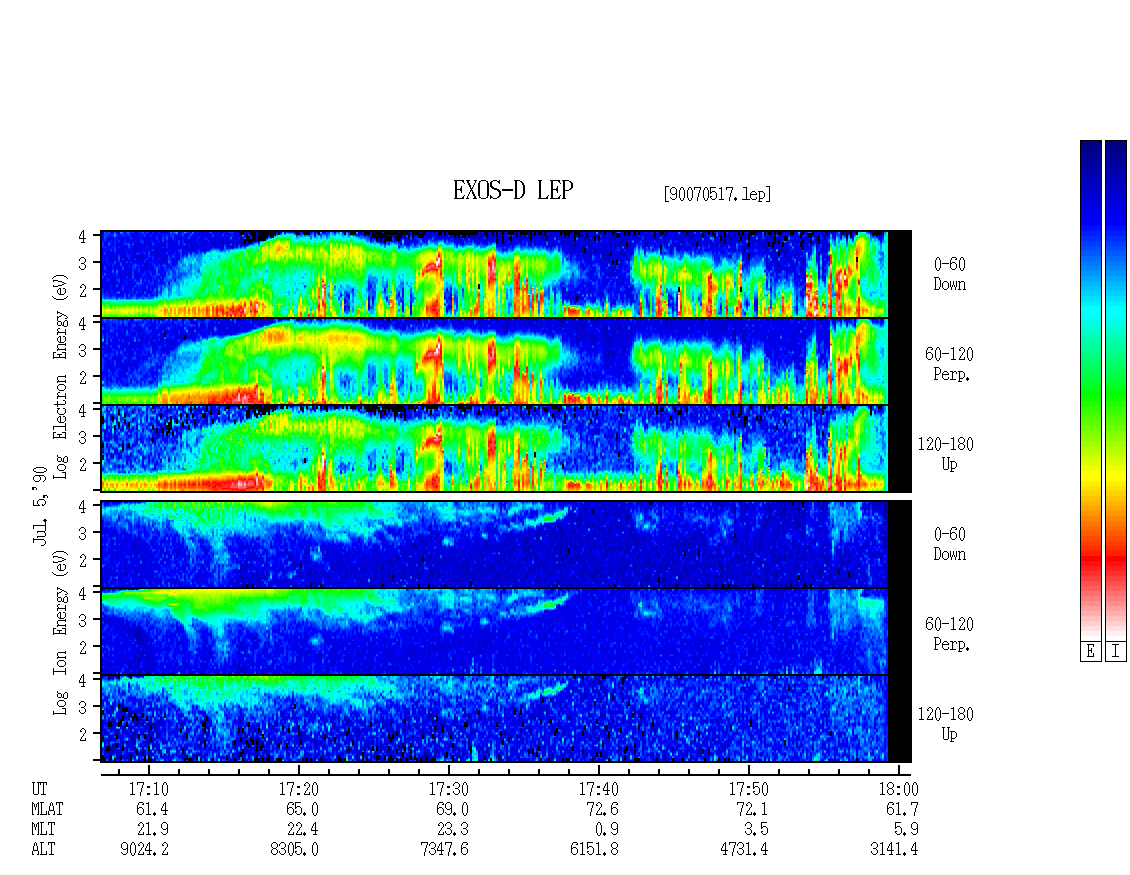This screenshot has height=875, width=1130.
Task: Select the 17:40 time tick label
Action: pos(598,789)
